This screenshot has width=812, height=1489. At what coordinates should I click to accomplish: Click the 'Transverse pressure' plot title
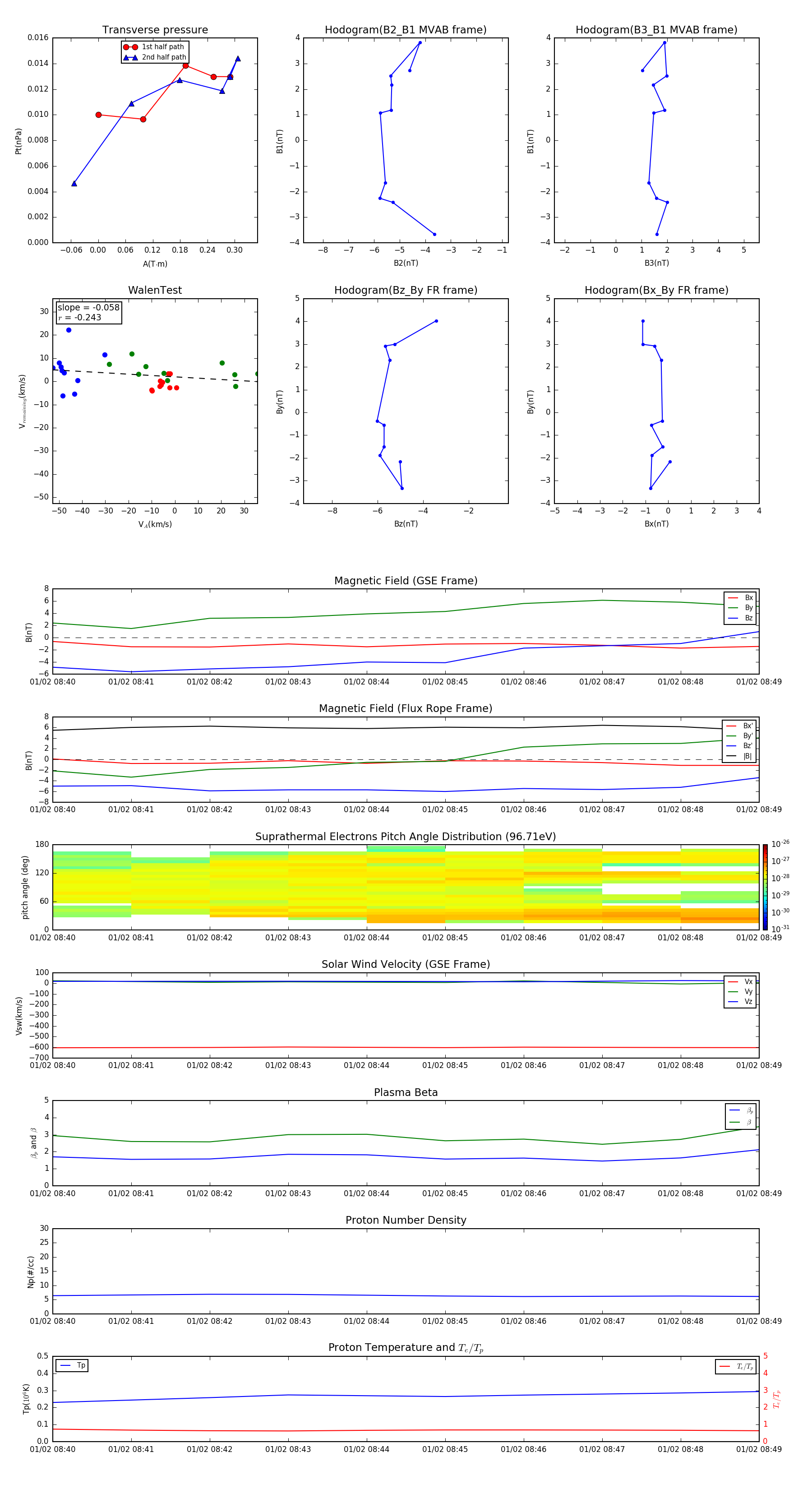pyautogui.click(x=155, y=30)
